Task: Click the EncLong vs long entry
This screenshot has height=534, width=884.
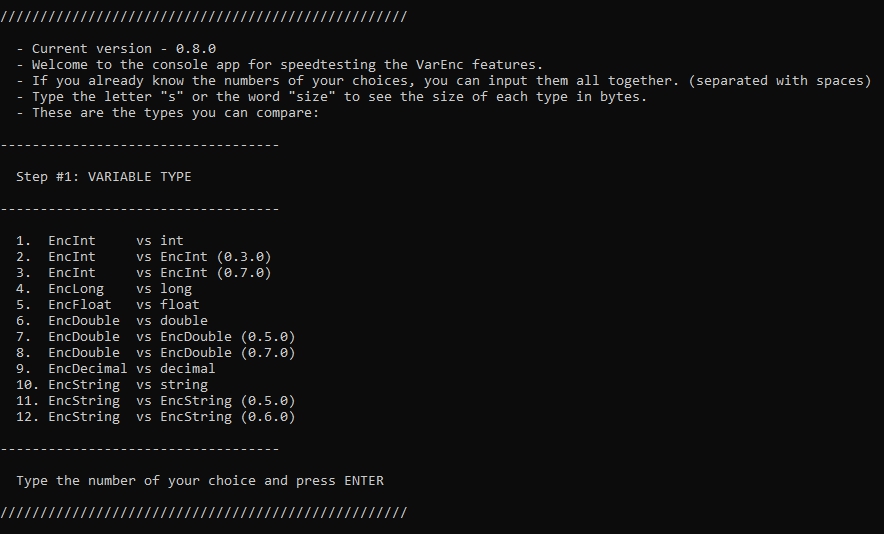Action: click(x=104, y=289)
